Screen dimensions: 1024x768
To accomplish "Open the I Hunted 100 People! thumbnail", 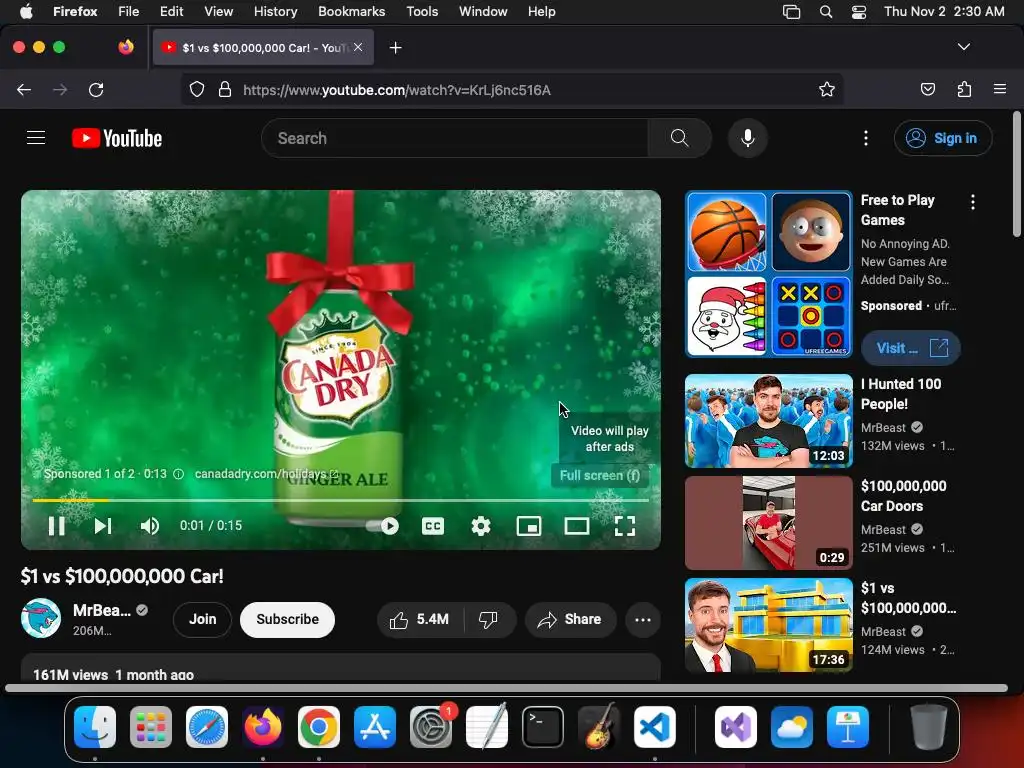I will (x=769, y=421).
